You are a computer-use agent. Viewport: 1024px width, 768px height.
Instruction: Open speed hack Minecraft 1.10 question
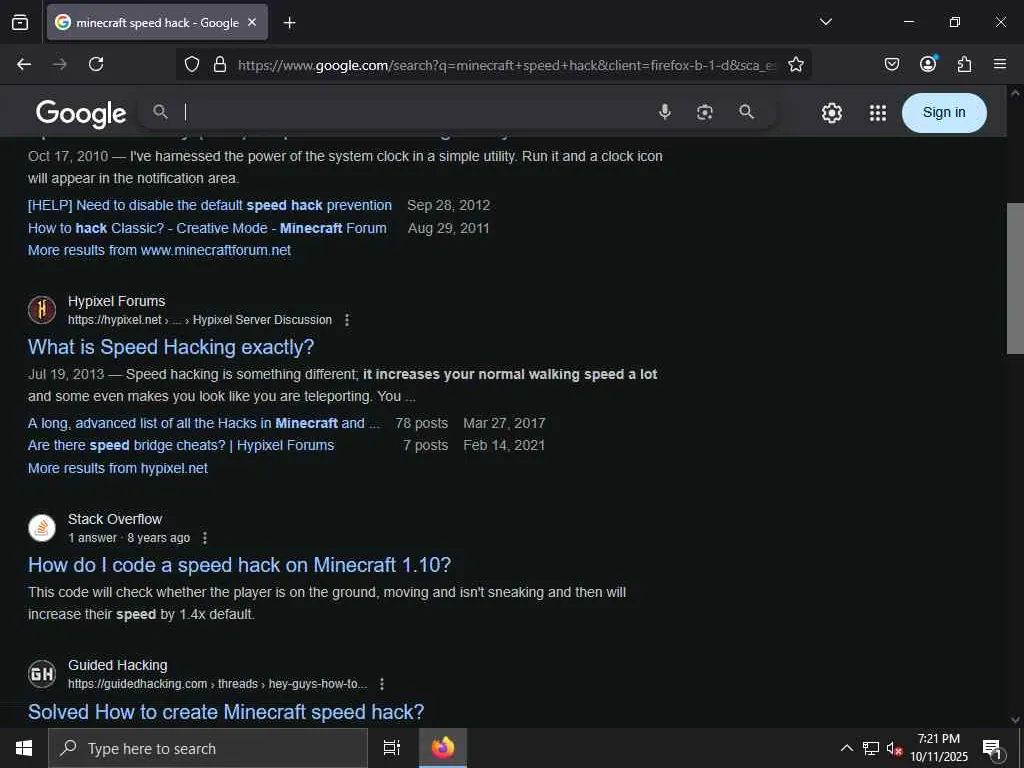tap(239, 565)
